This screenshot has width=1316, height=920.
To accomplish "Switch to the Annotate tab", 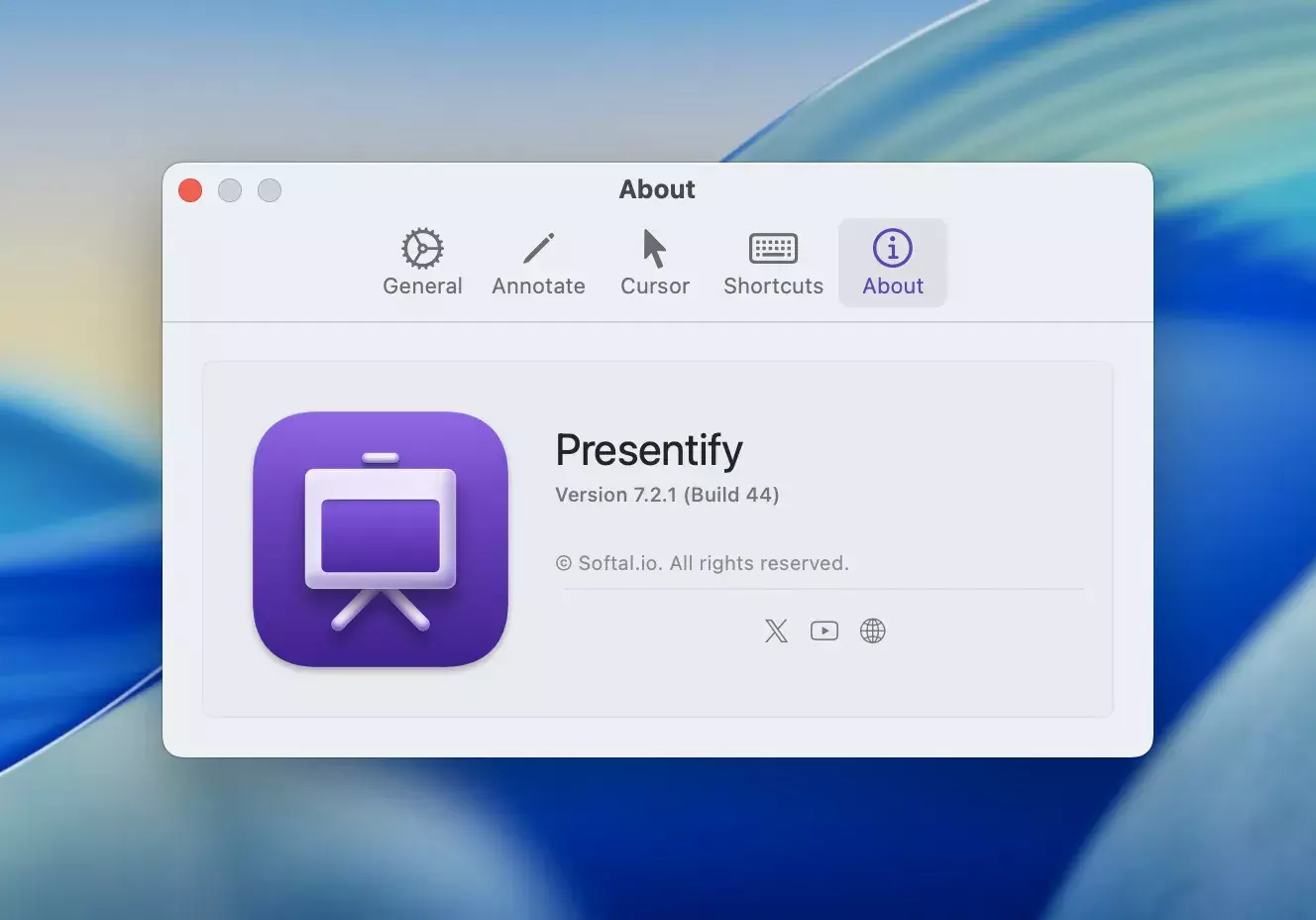I will click(x=538, y=263).
